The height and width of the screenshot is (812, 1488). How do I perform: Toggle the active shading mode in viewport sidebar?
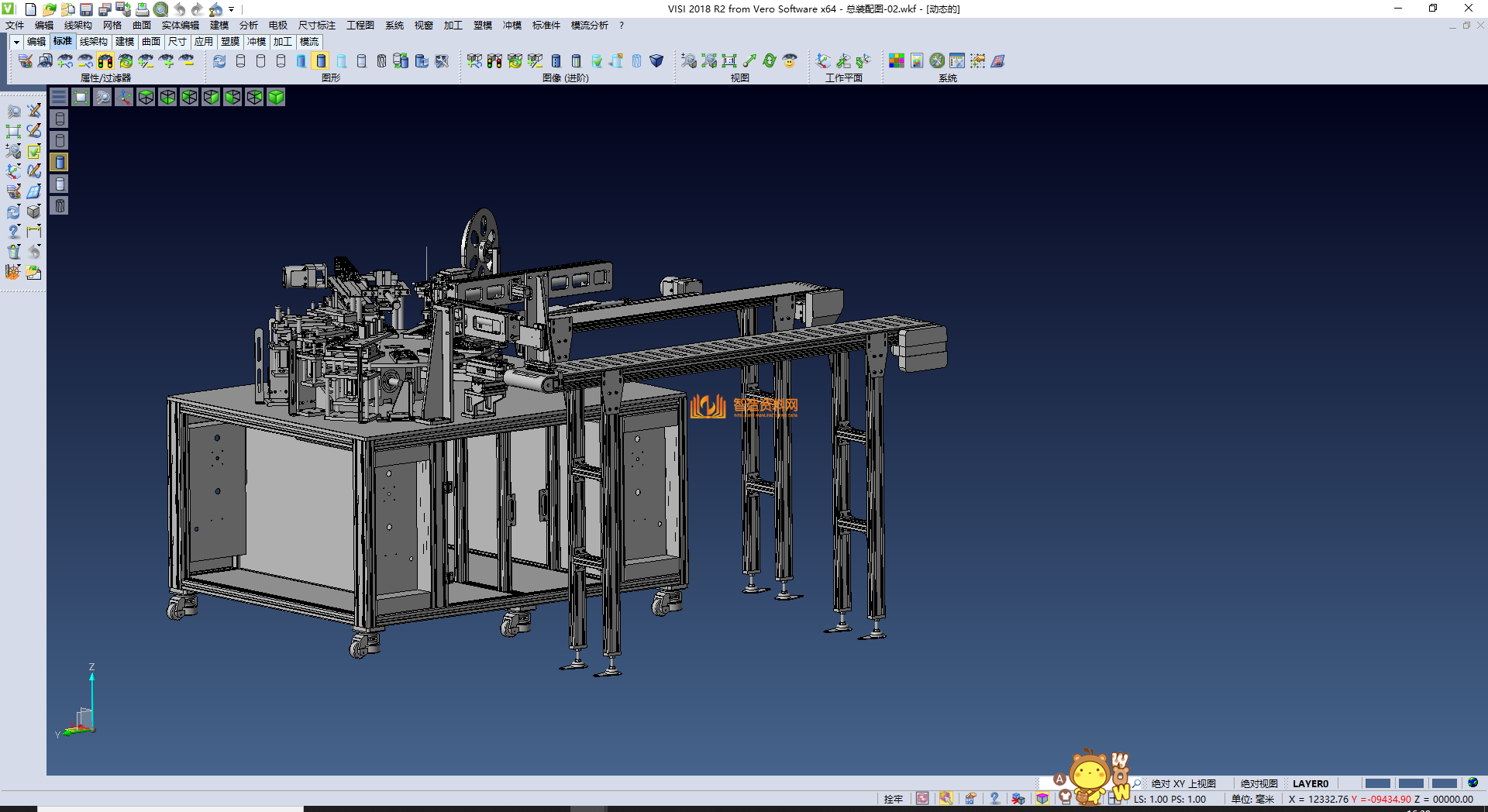pos(60,162)
